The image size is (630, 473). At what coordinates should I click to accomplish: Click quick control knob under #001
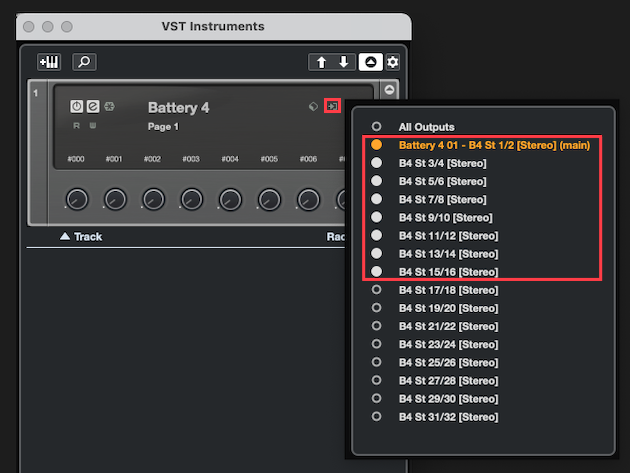(115, 199)
